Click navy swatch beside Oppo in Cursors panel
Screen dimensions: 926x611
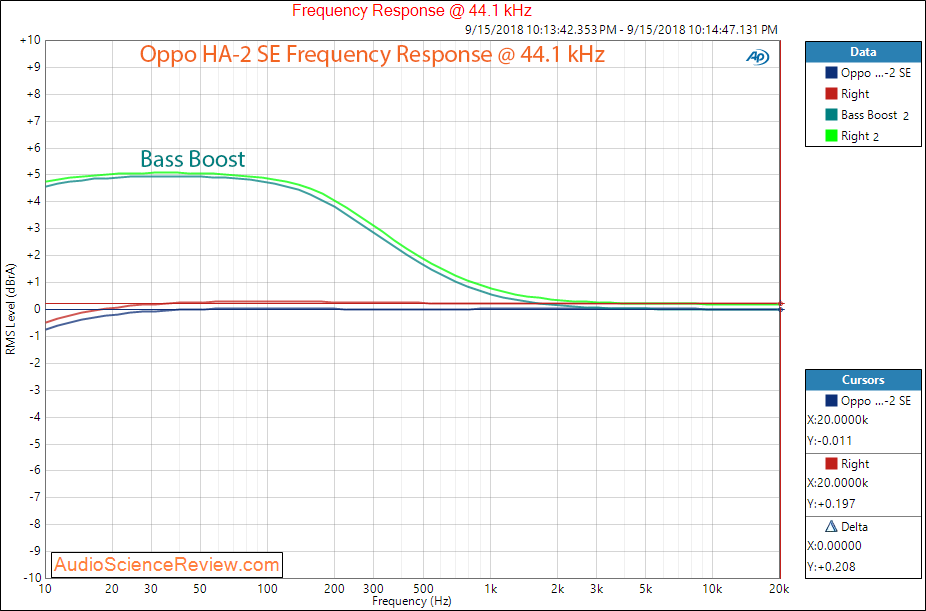click(x=832, y=400)
